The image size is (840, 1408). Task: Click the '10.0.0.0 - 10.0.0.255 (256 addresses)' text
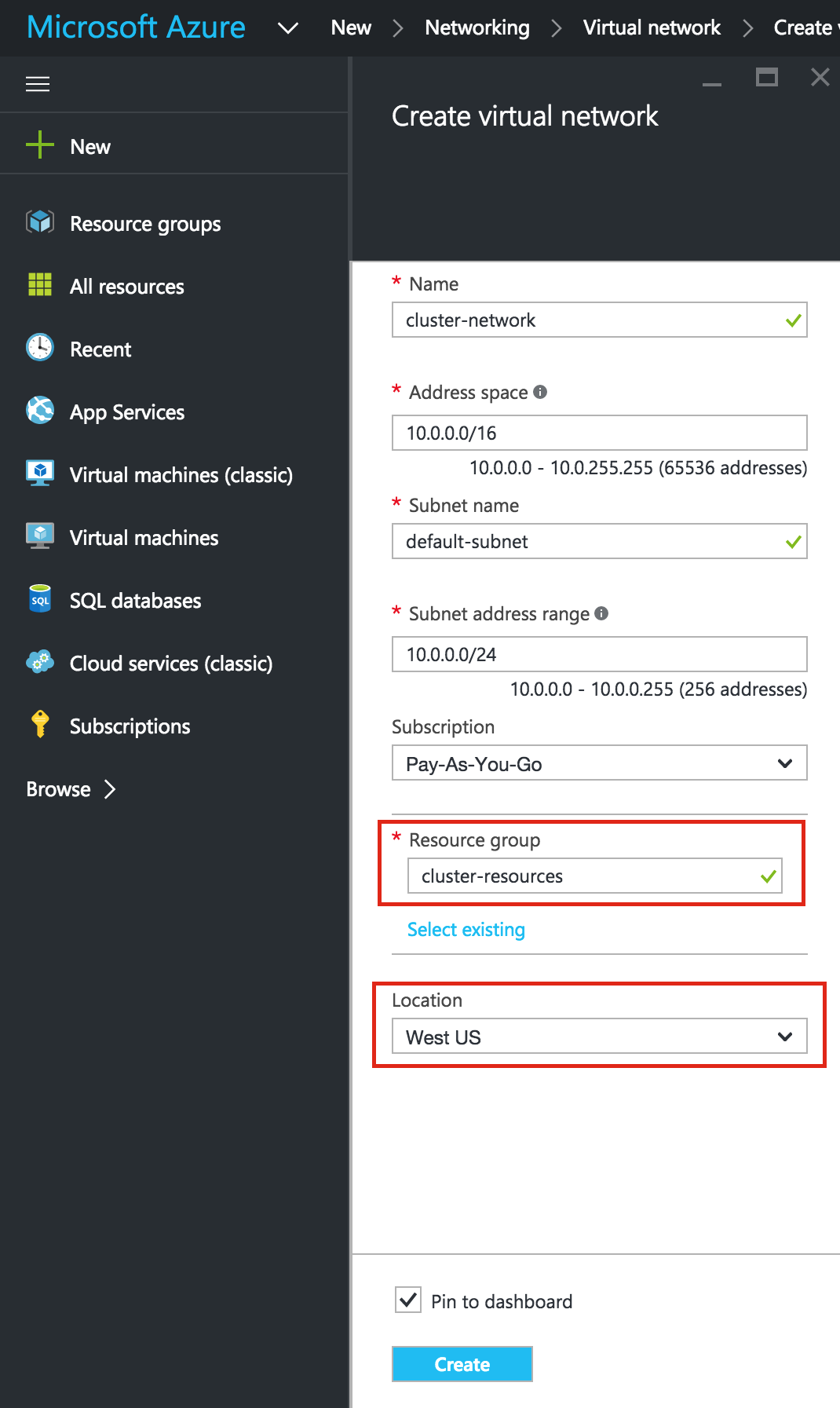[659, 689]
